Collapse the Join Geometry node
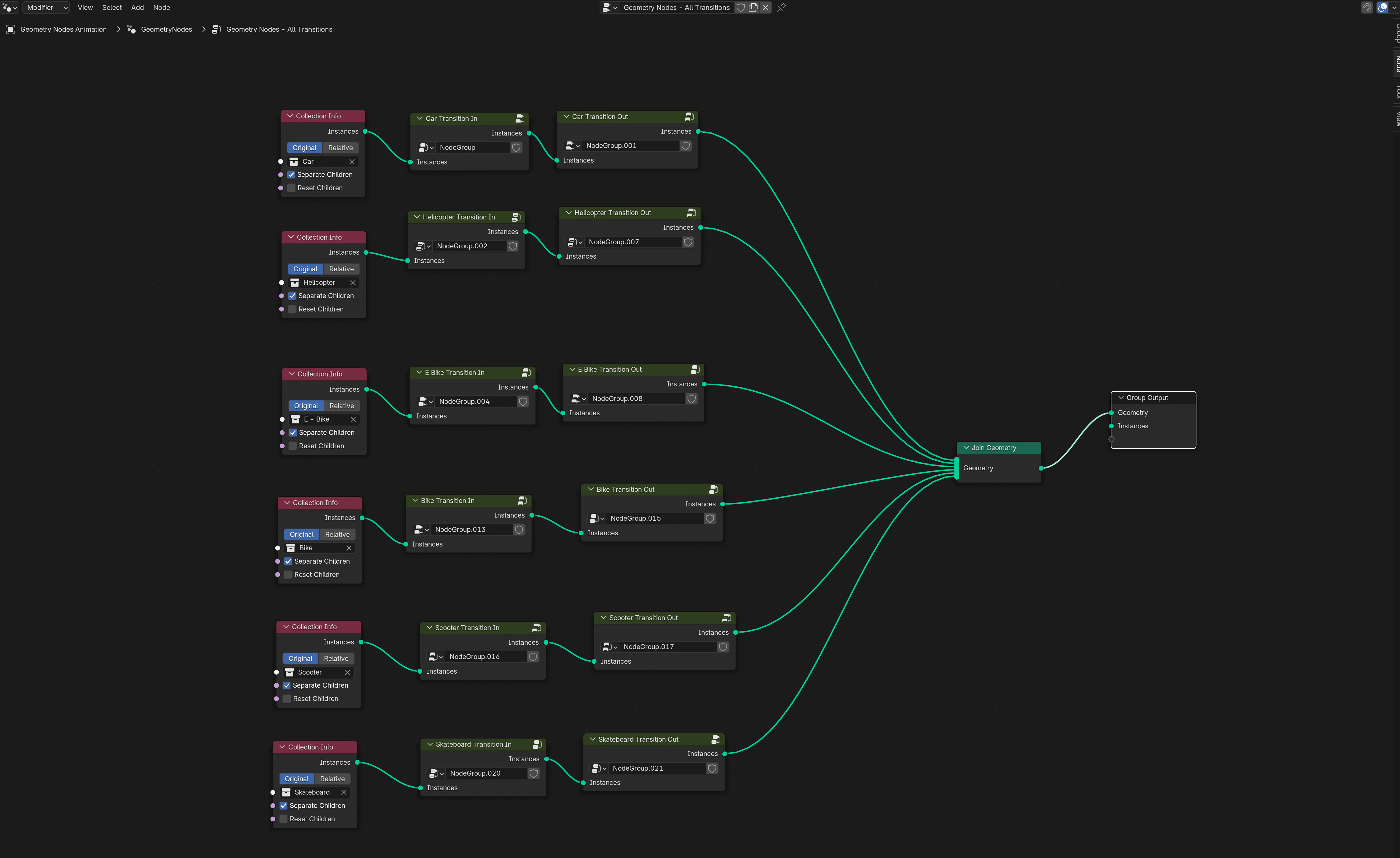This screenshot has width=1400, height=858. tap(966, 448)
